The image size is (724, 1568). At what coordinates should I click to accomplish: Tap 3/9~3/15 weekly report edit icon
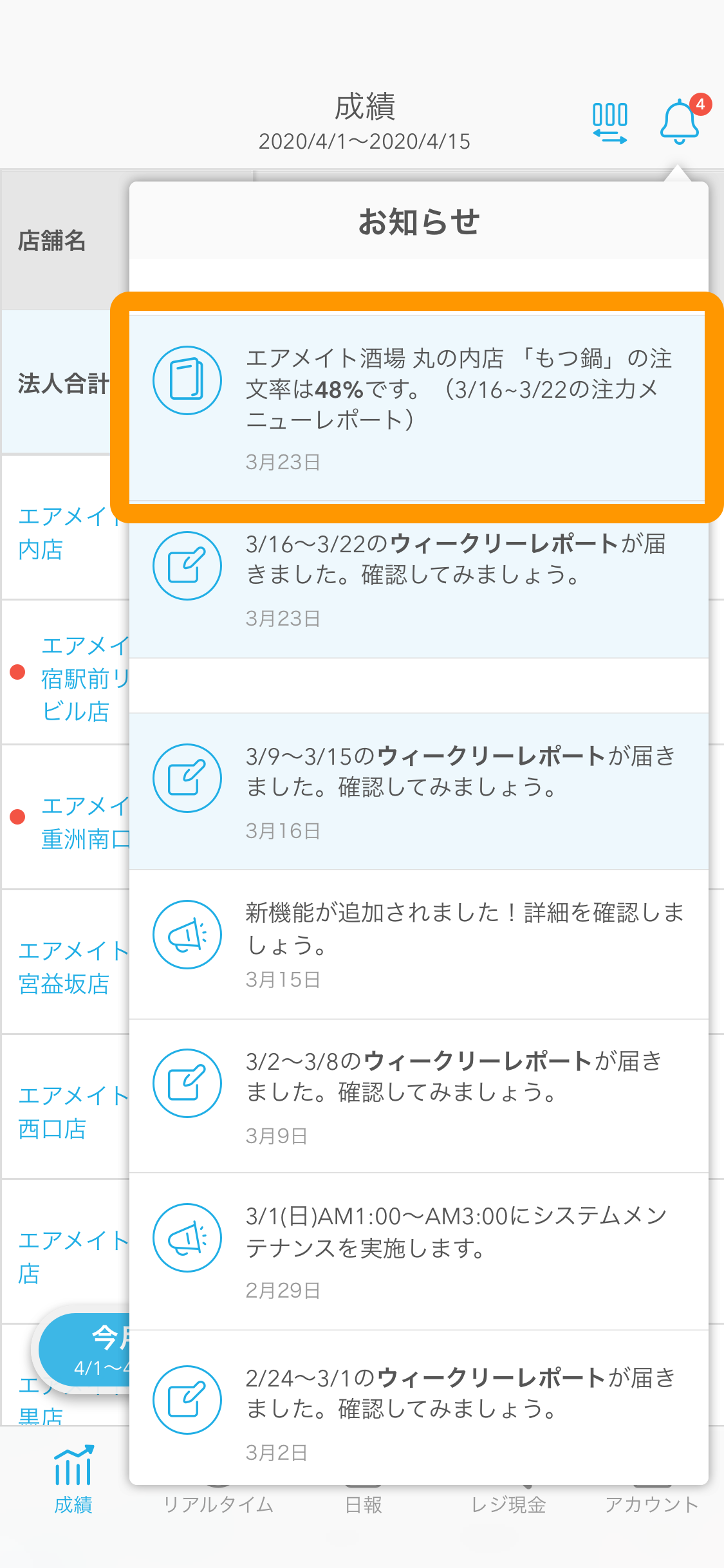[x=187, y=778]
